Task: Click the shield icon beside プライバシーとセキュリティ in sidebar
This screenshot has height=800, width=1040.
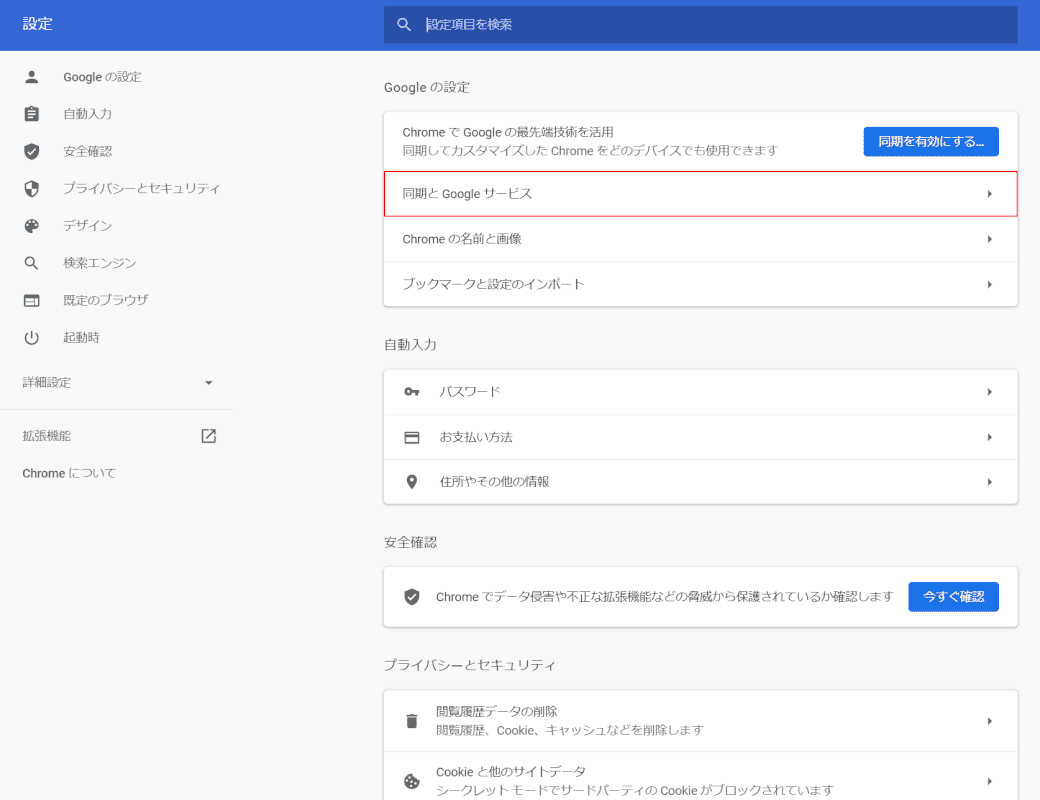Action: [x=31, y=188]
